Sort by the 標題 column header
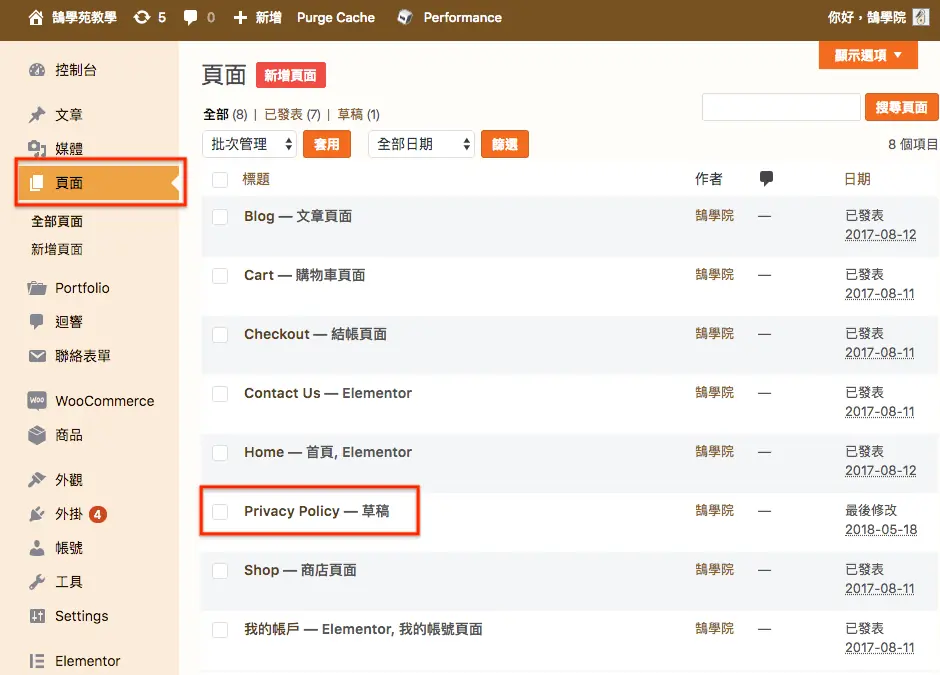 [x=256, y=179]
